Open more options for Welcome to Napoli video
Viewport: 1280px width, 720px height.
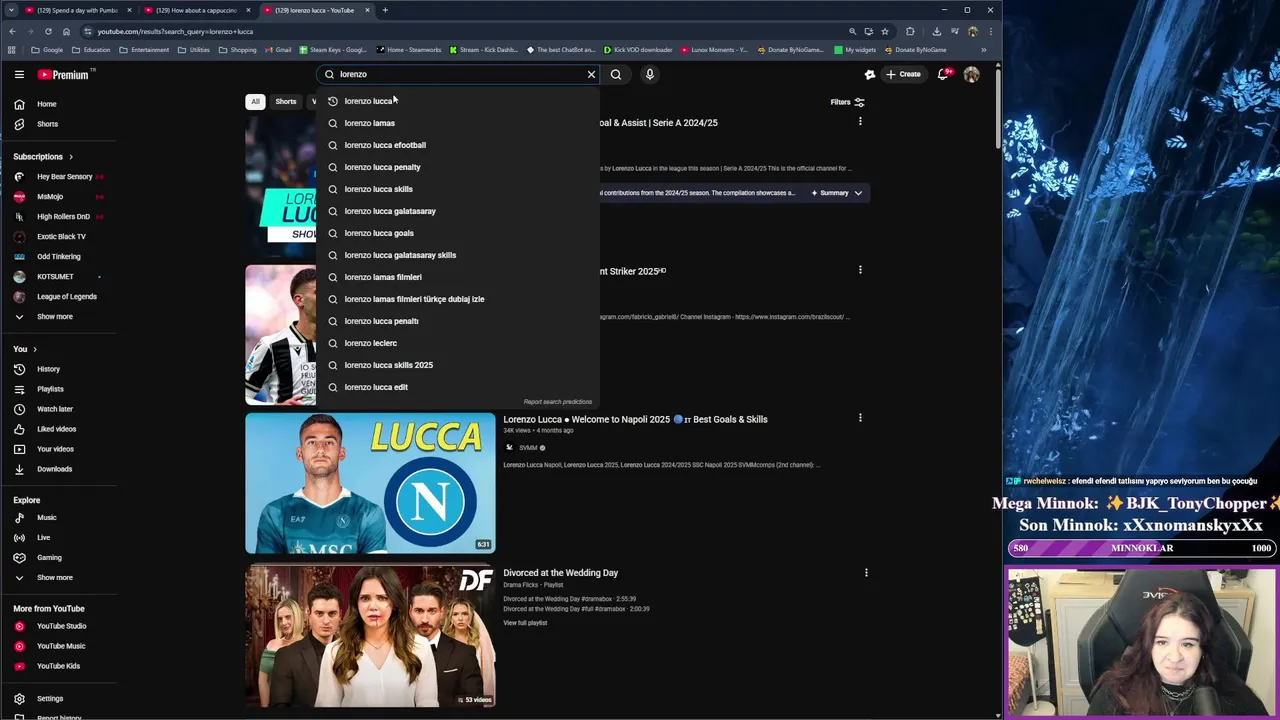point(860,418)
